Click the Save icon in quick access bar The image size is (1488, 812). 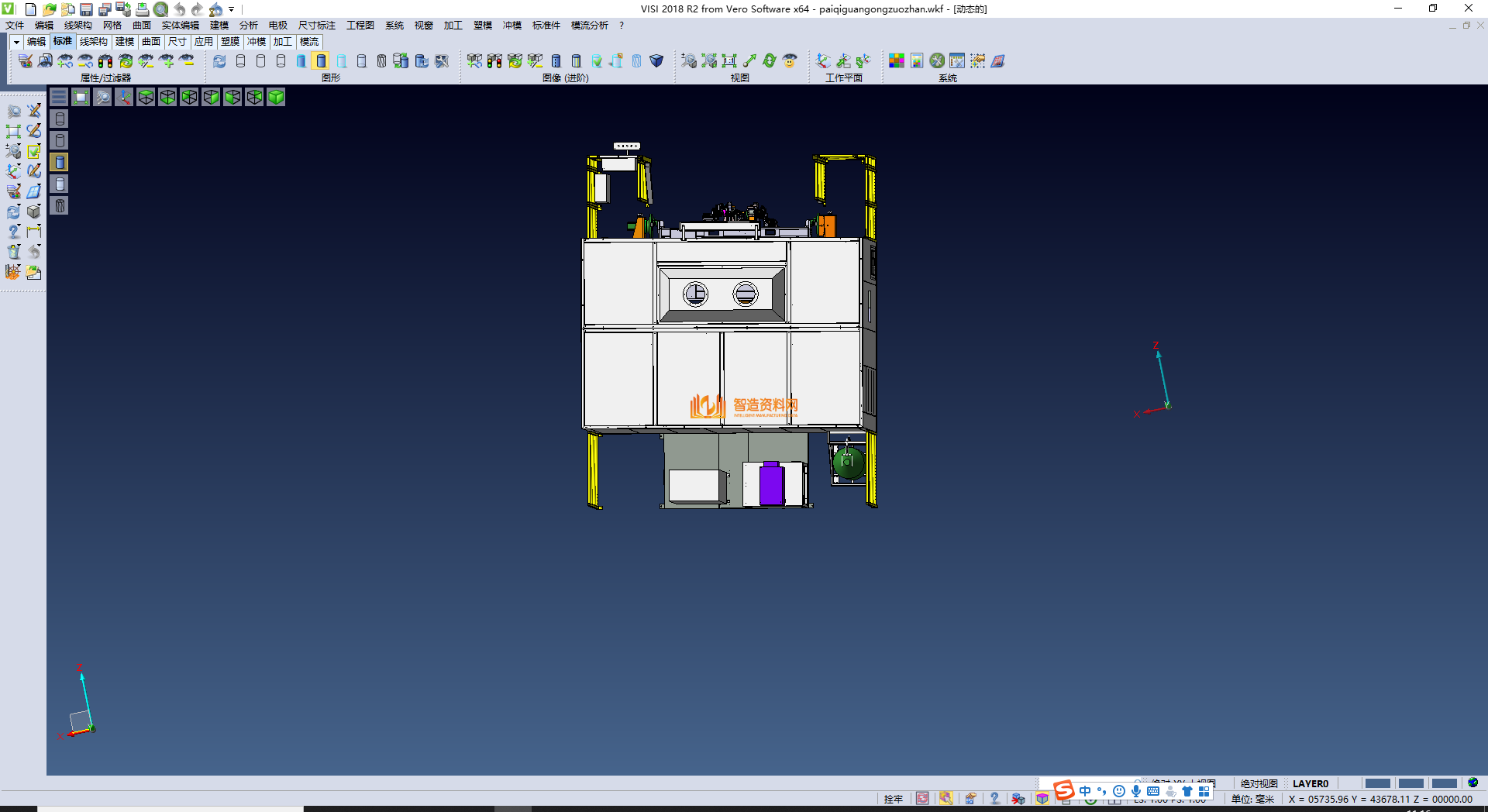pyautogui.click(x=86, y=9)
